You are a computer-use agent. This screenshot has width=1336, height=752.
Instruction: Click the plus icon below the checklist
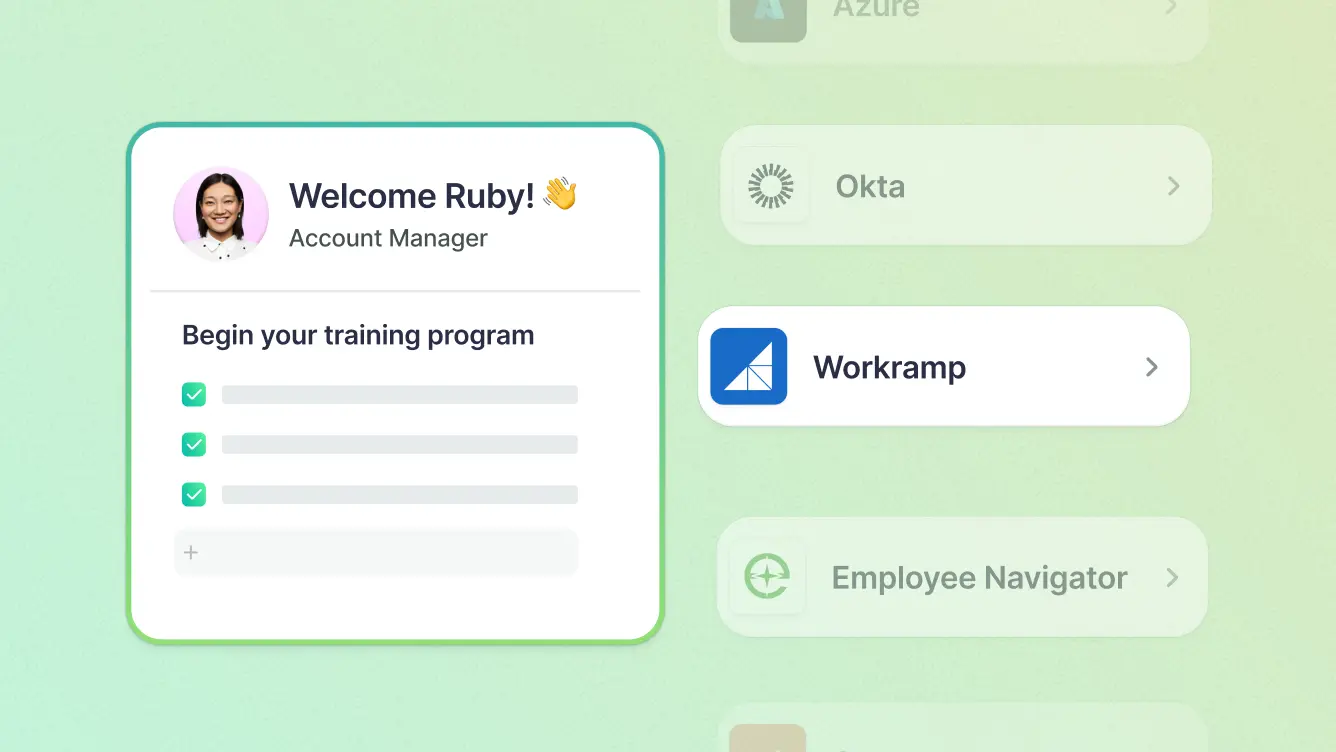pos(191,552)
